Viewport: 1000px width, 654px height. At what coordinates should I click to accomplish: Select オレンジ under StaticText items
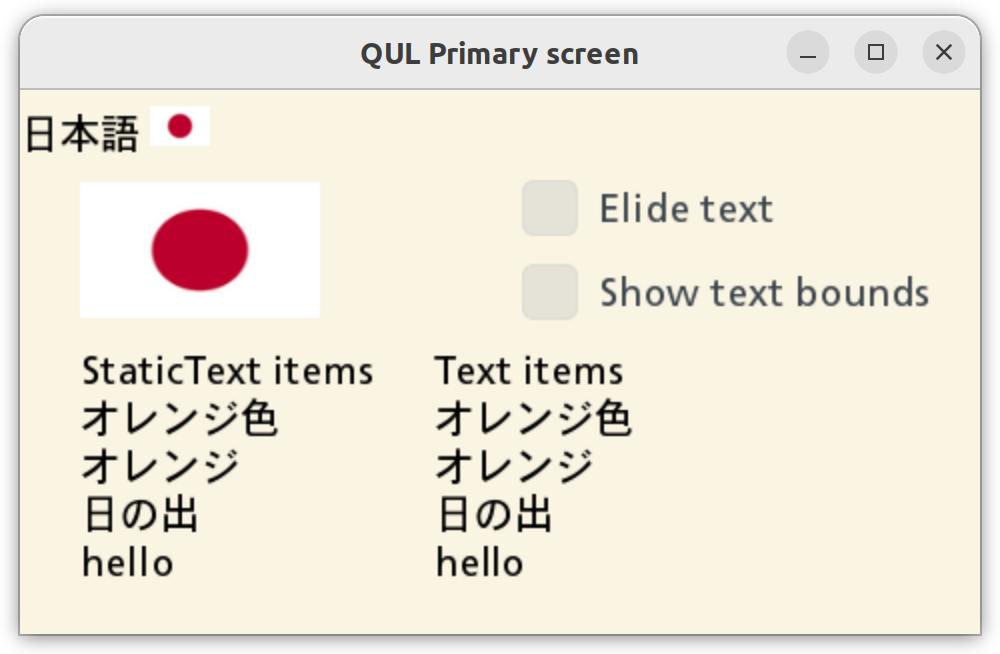pos(160,467)
